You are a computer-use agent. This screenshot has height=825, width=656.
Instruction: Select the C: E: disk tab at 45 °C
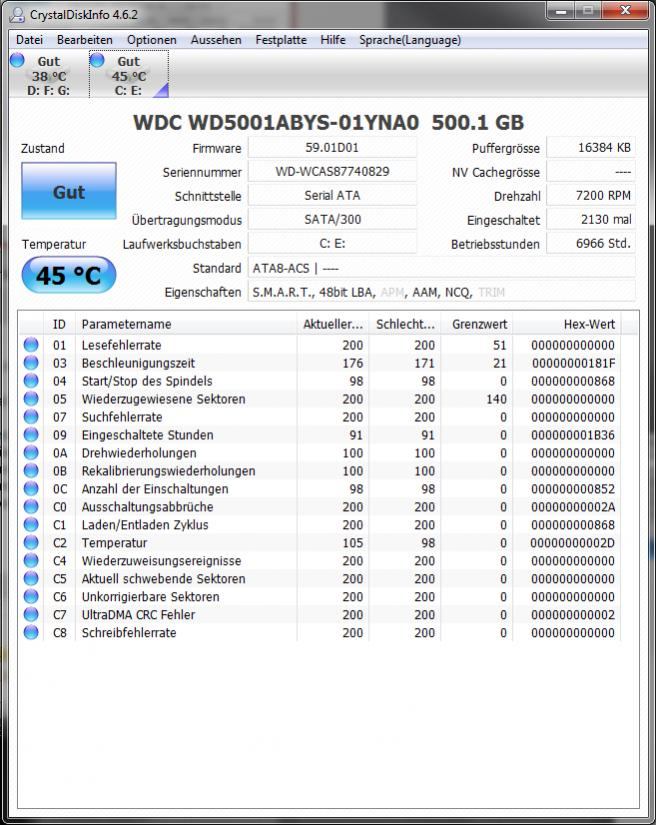[129, 75]
